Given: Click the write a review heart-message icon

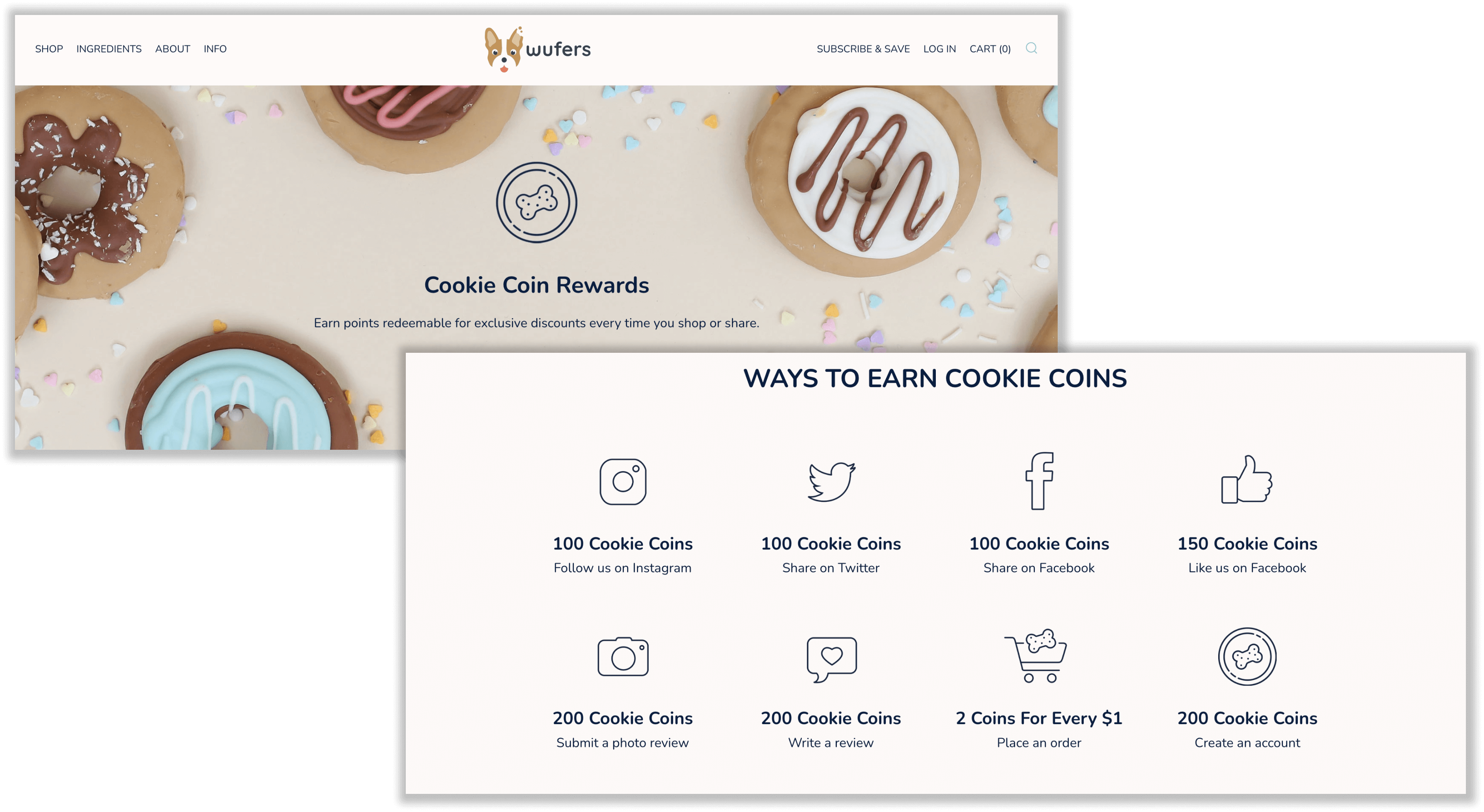Looking at the screenshot, I should [x=831, y=659].
